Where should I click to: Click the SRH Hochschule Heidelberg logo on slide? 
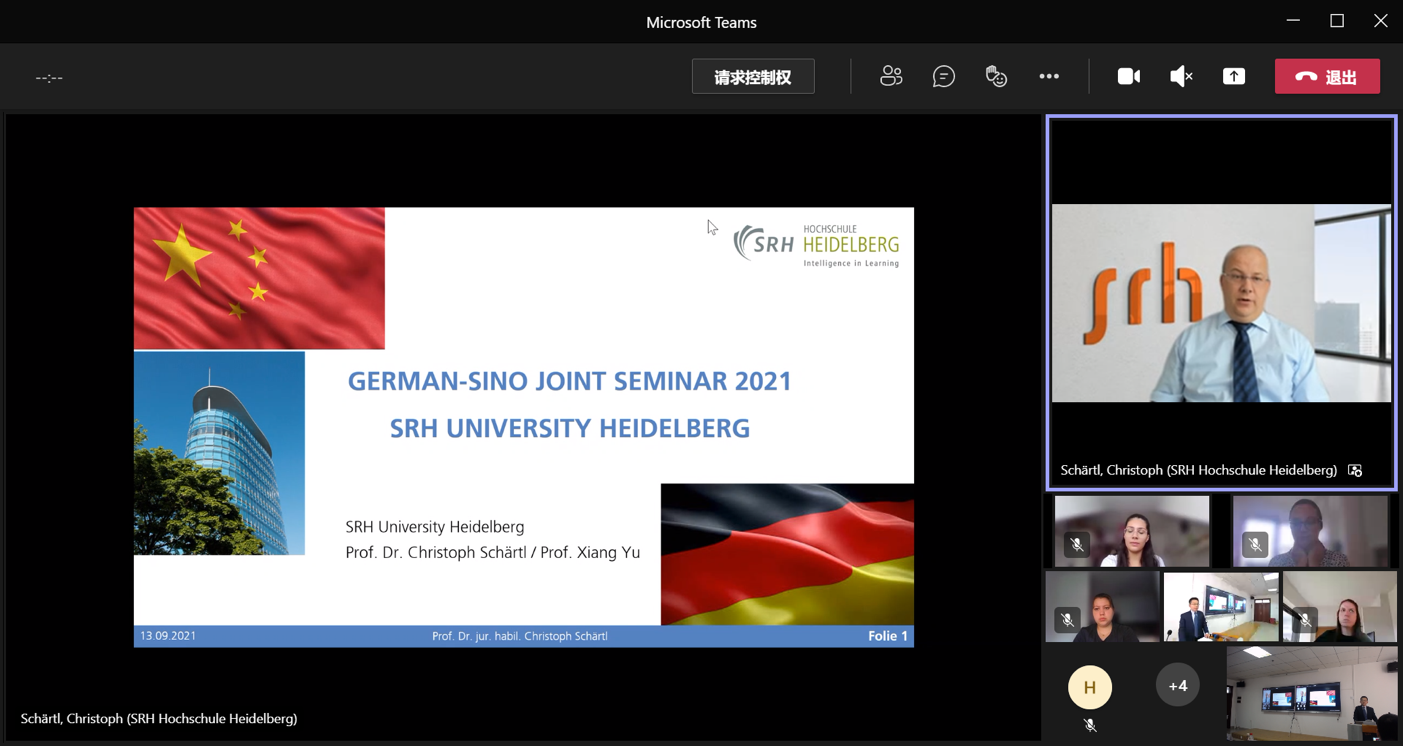click(816, 245)
